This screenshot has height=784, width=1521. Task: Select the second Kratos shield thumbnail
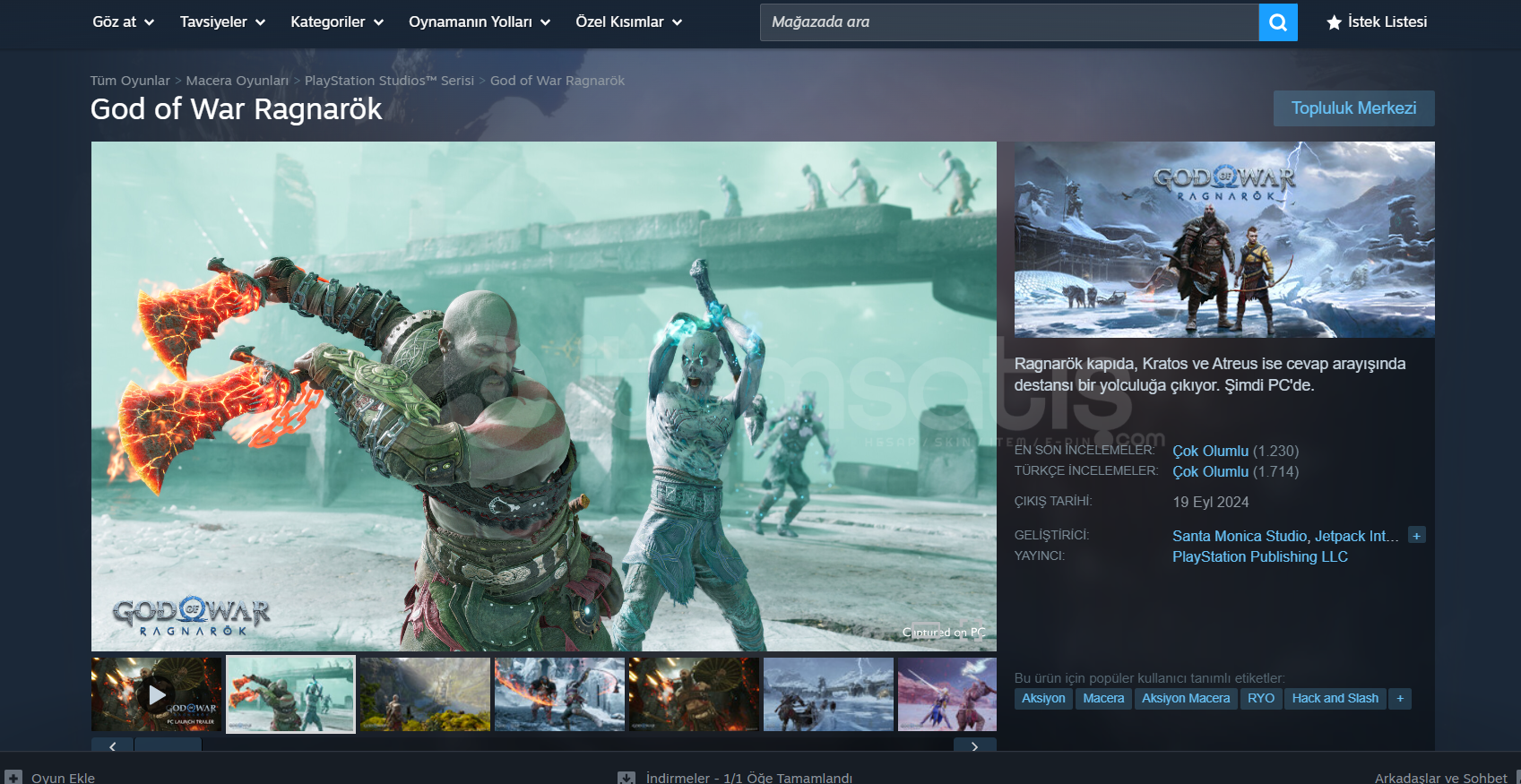click(695, 695)
